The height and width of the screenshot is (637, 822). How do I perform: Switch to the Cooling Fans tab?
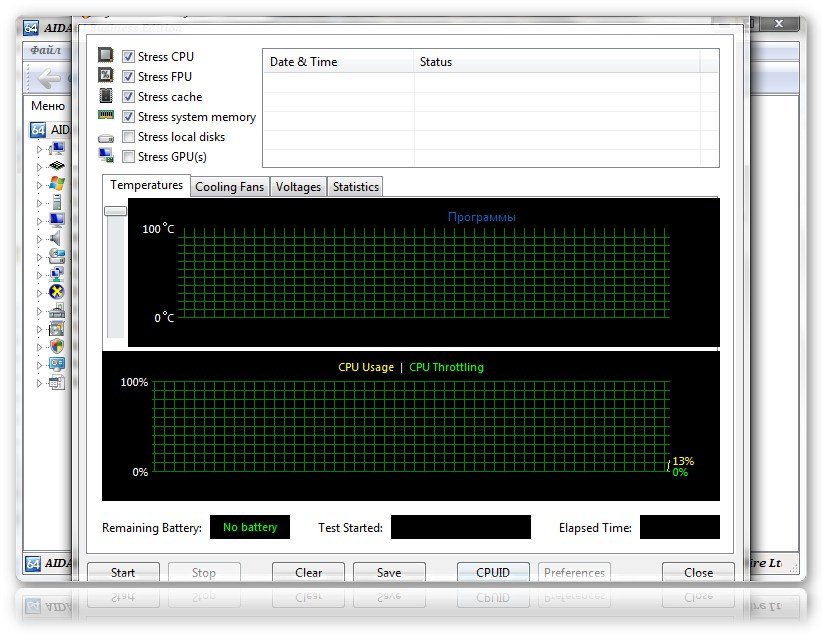point(230,187)
